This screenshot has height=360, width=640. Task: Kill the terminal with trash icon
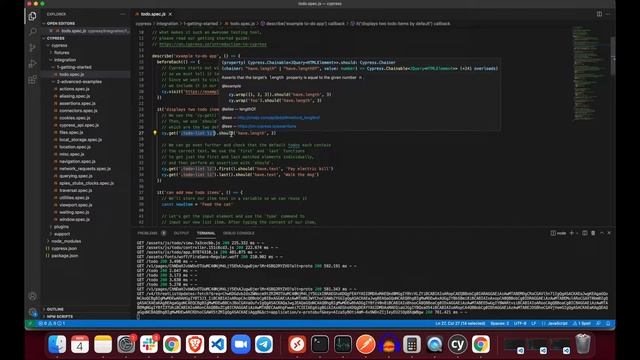click(593, 233)
